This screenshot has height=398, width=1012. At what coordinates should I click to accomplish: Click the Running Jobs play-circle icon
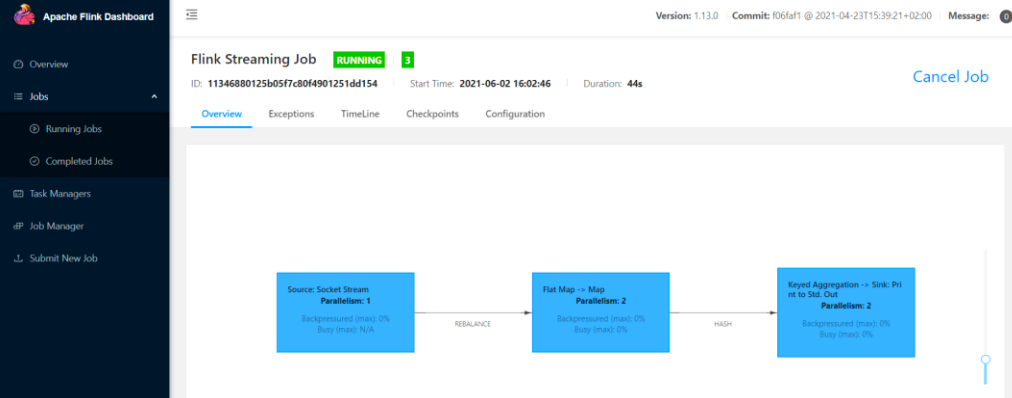pyautogui.click(x=35, y=129)
